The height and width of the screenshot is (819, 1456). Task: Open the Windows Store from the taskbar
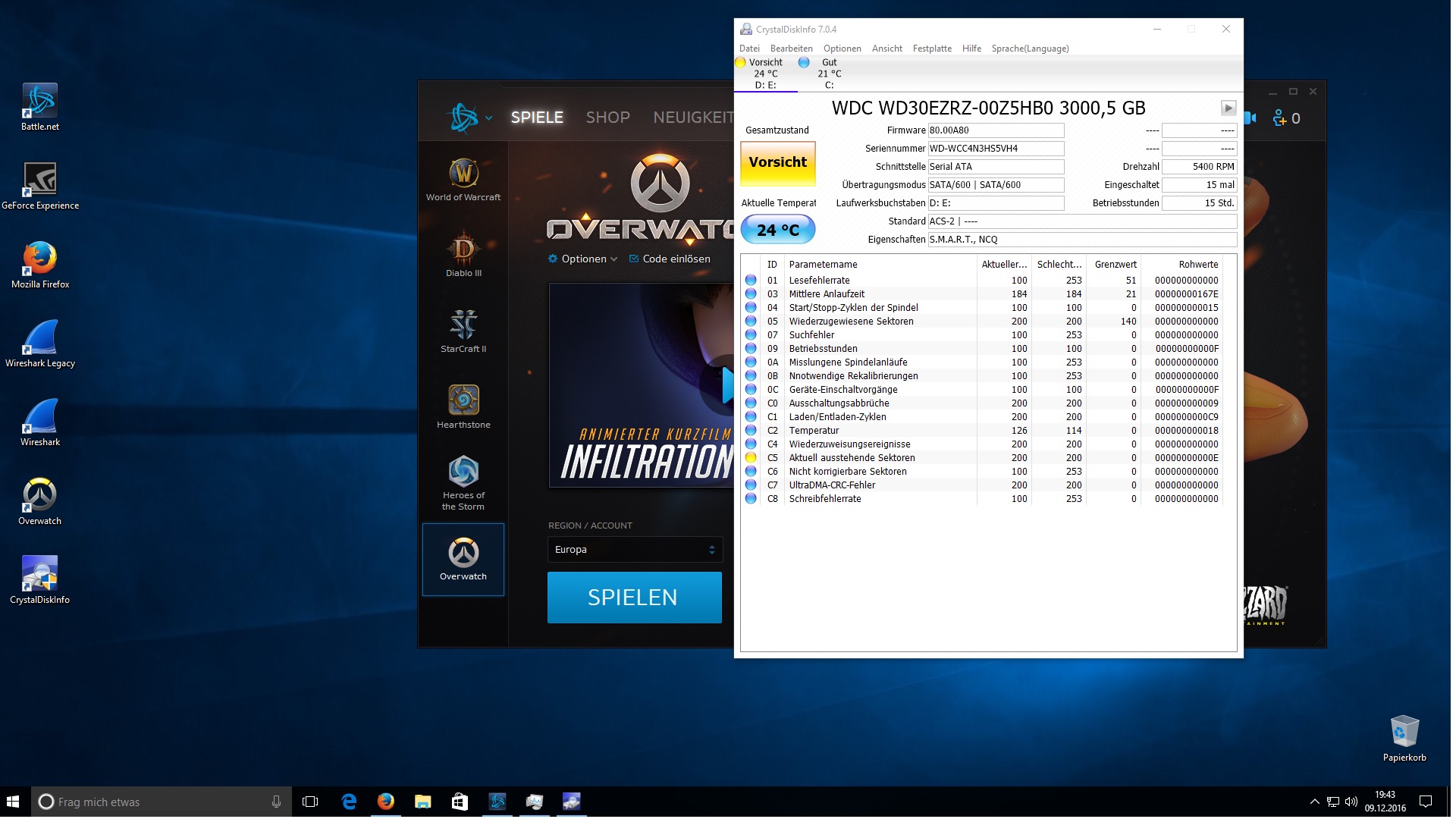pyautogui.click(x=460, y=802)
